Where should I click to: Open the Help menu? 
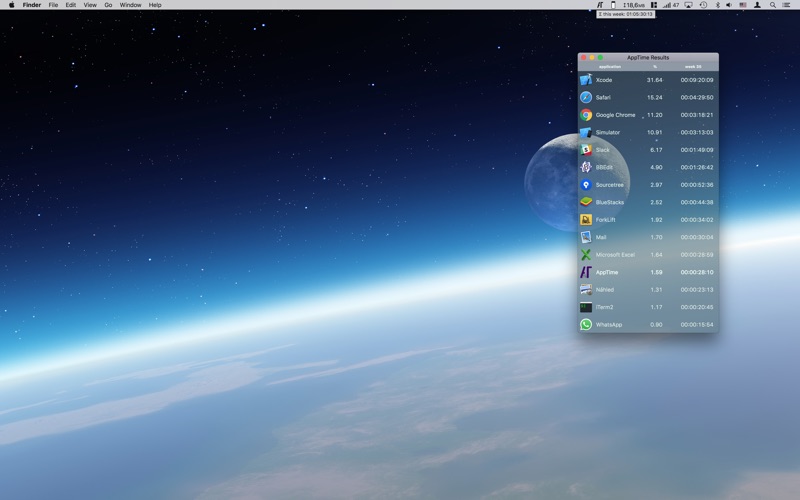pos(155,5)
